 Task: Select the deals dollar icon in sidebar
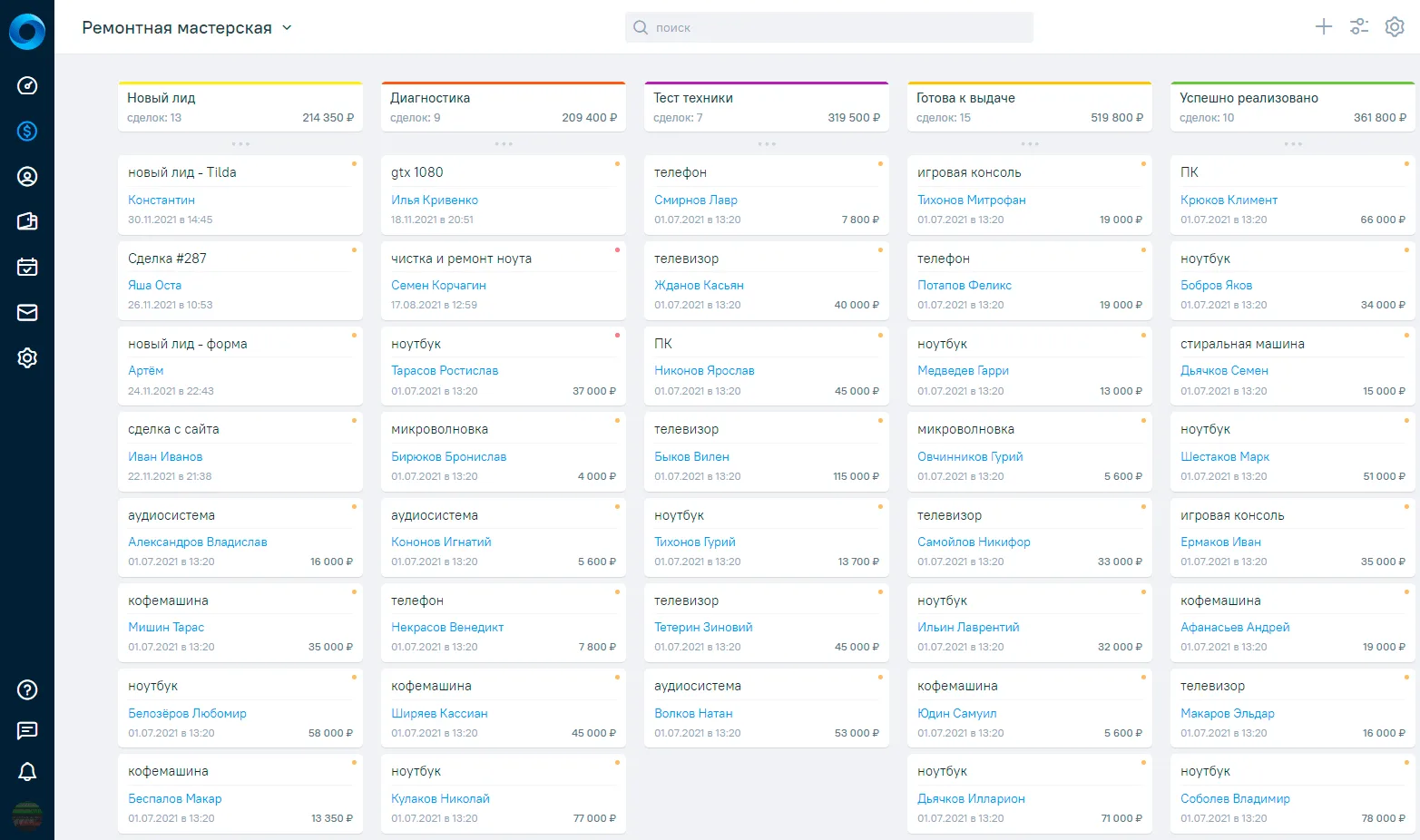click(27, 132)
